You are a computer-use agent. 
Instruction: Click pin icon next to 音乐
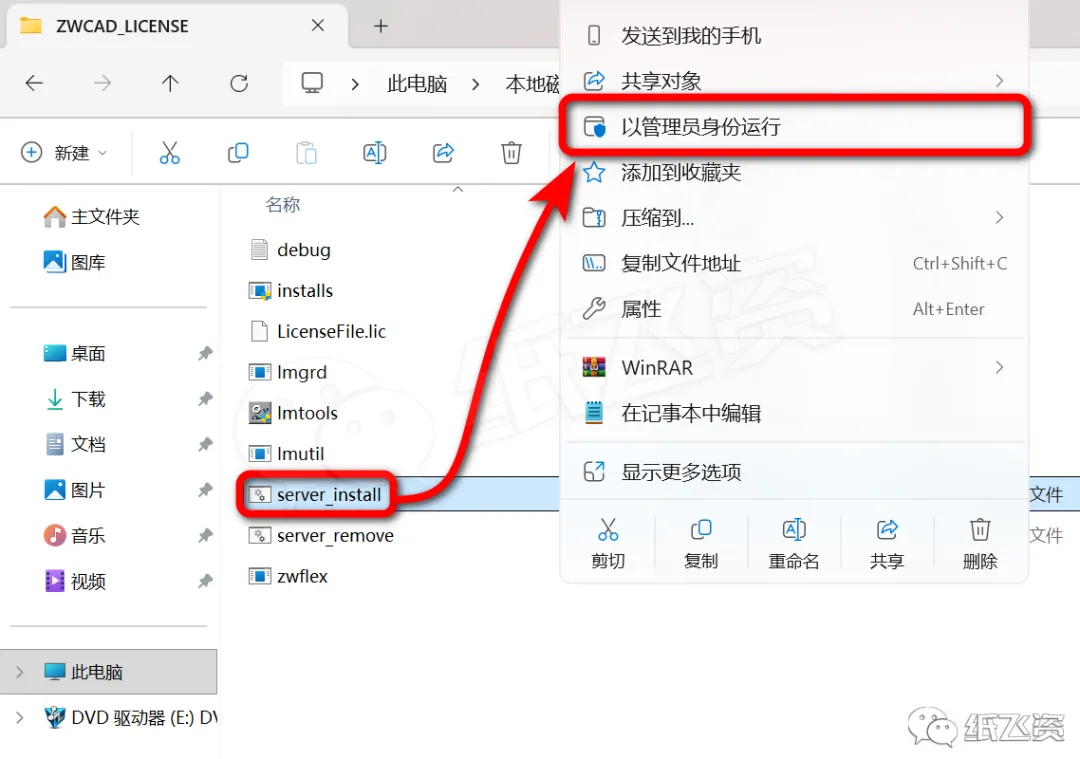coord(205,536)
